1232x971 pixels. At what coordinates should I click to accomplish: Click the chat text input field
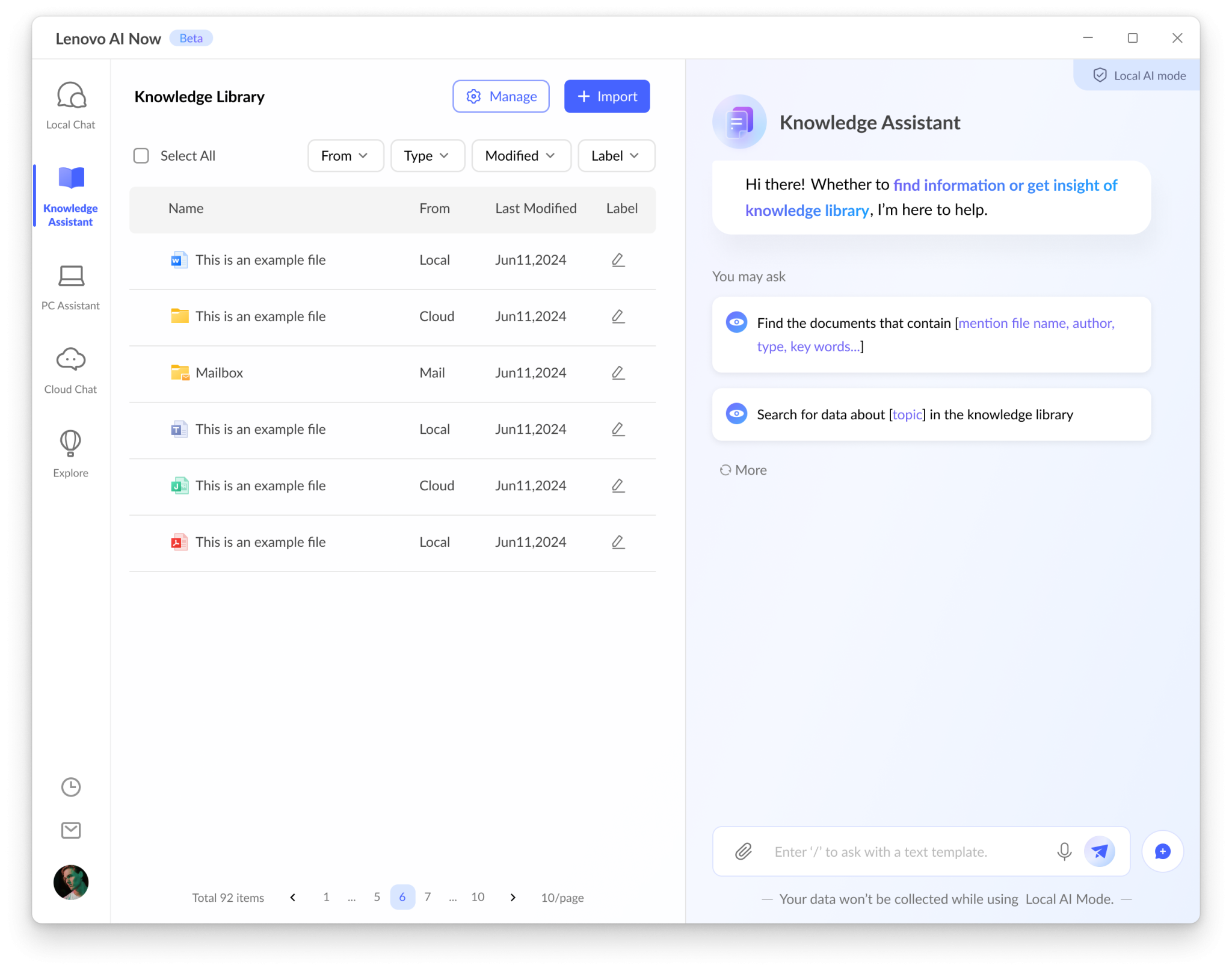click(902, 851)
